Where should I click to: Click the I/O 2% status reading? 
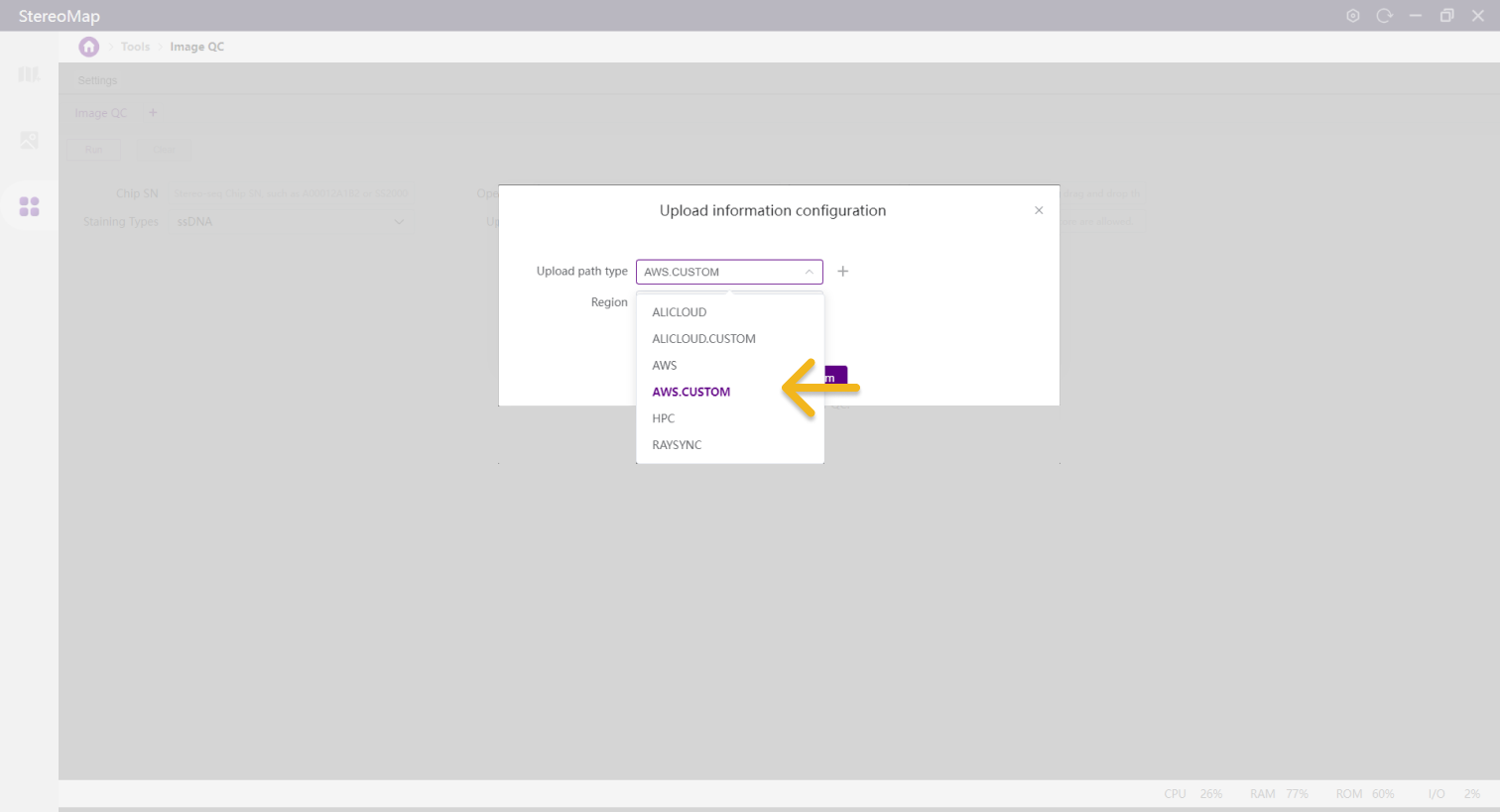click(x=1454, y=794)
